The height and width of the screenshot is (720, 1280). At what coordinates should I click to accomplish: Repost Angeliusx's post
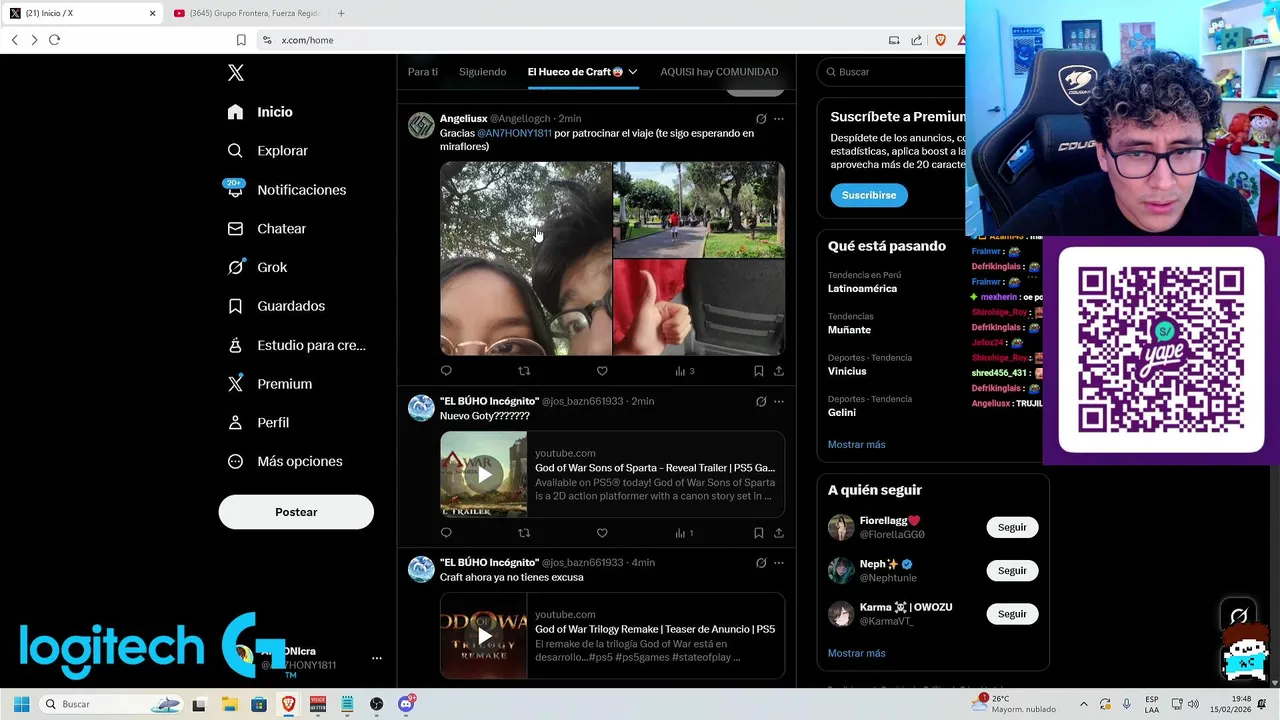[524, 371]
